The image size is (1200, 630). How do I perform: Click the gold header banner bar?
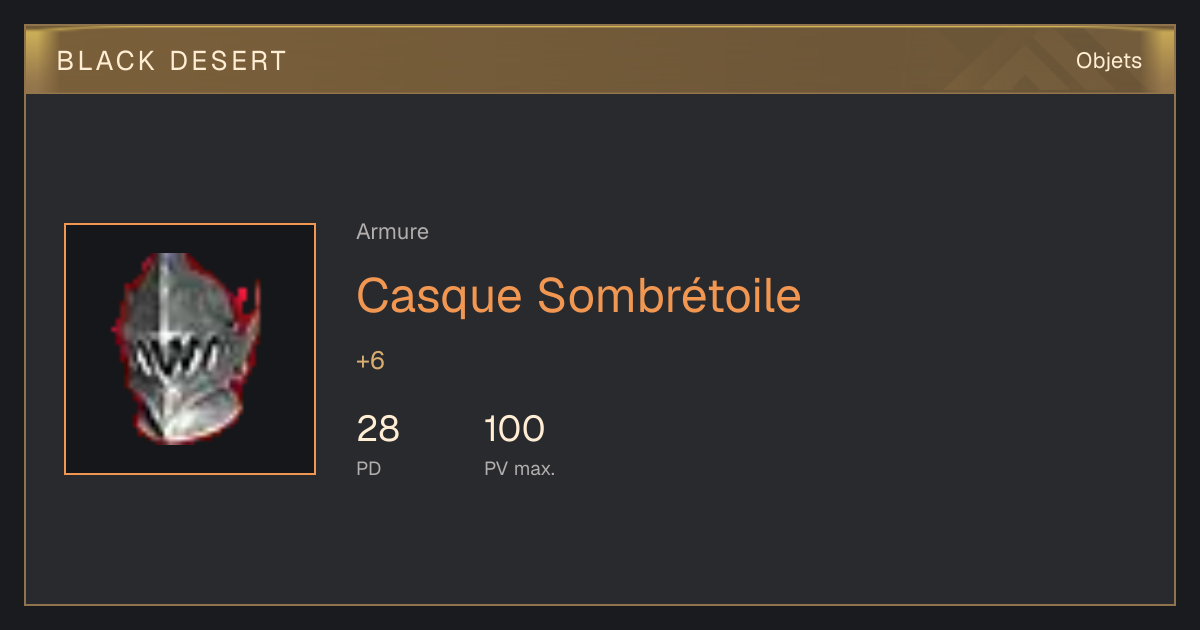[x=600, y=60]
